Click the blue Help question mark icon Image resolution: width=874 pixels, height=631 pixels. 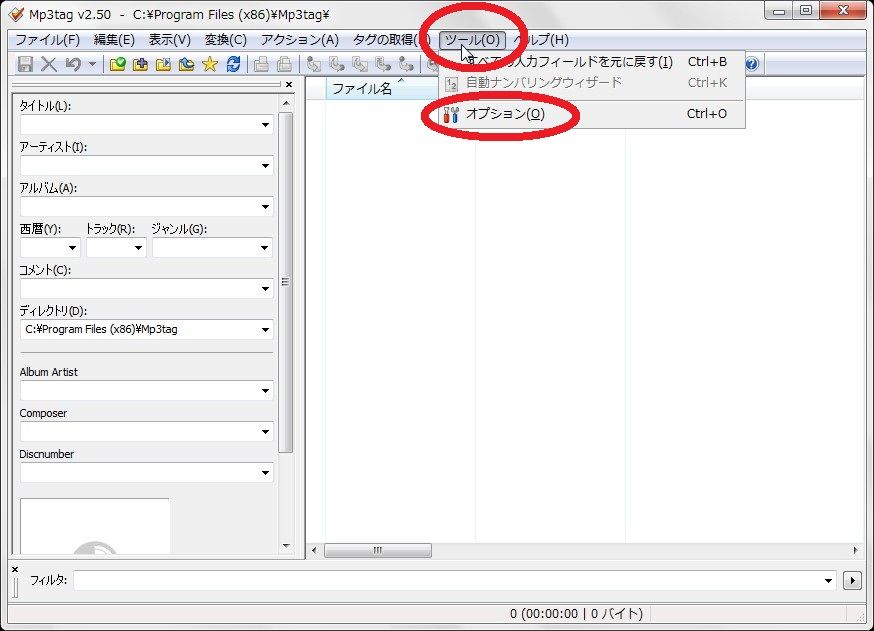point(752,64)
